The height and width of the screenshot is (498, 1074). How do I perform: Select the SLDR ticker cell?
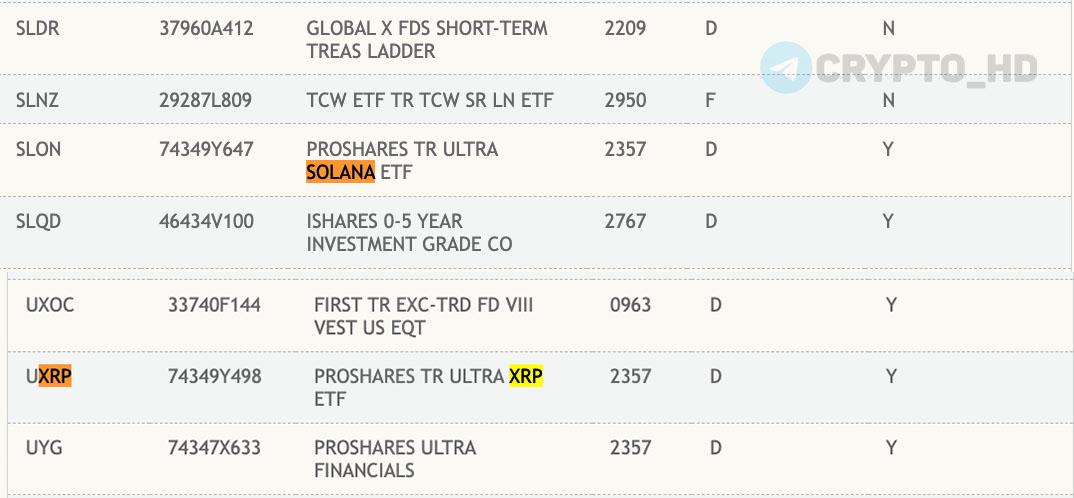coord(38,29)
